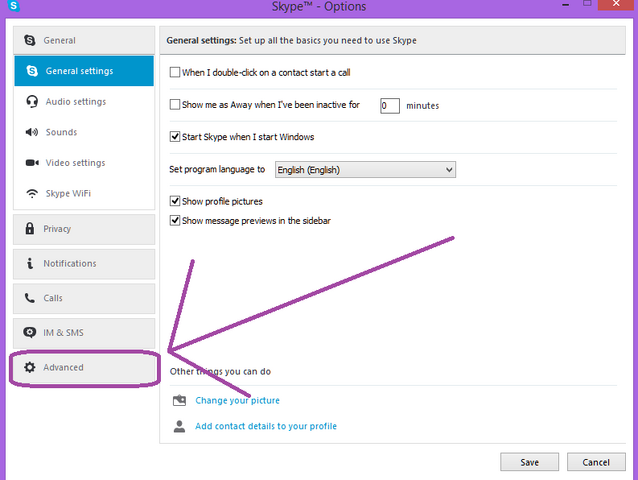Click the 'Other things you can do' heading
The width and height of the screenshot is (638, 480).
click(220, 371)
